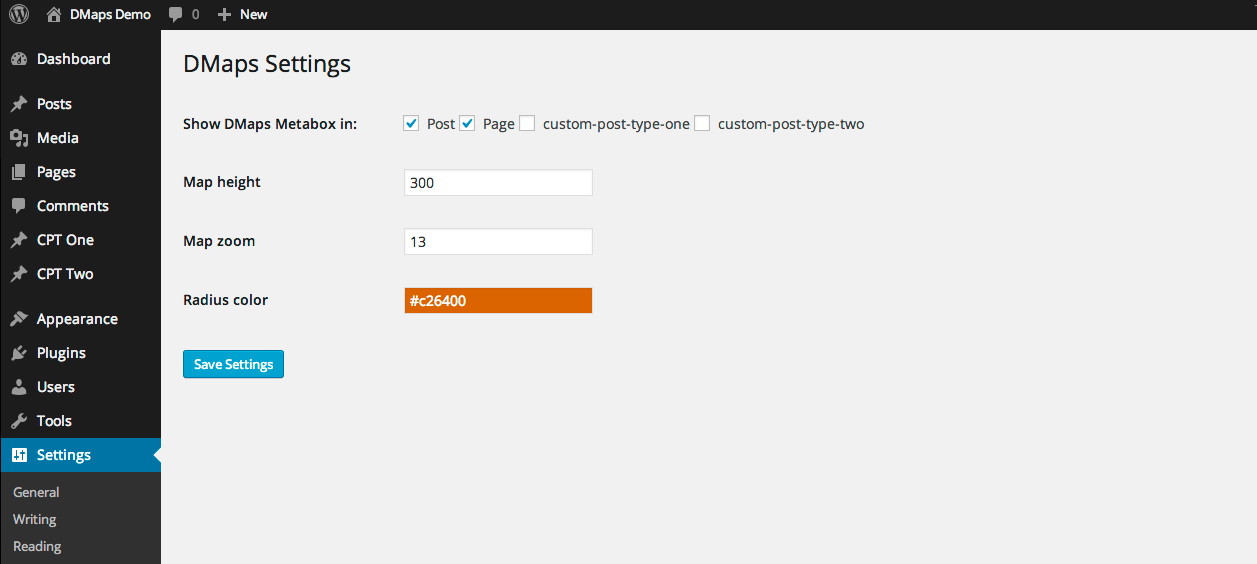Viewport: 1257px width, 564px height.
Task: Click the plus icon next to New
Action: [x=225, y=15]
